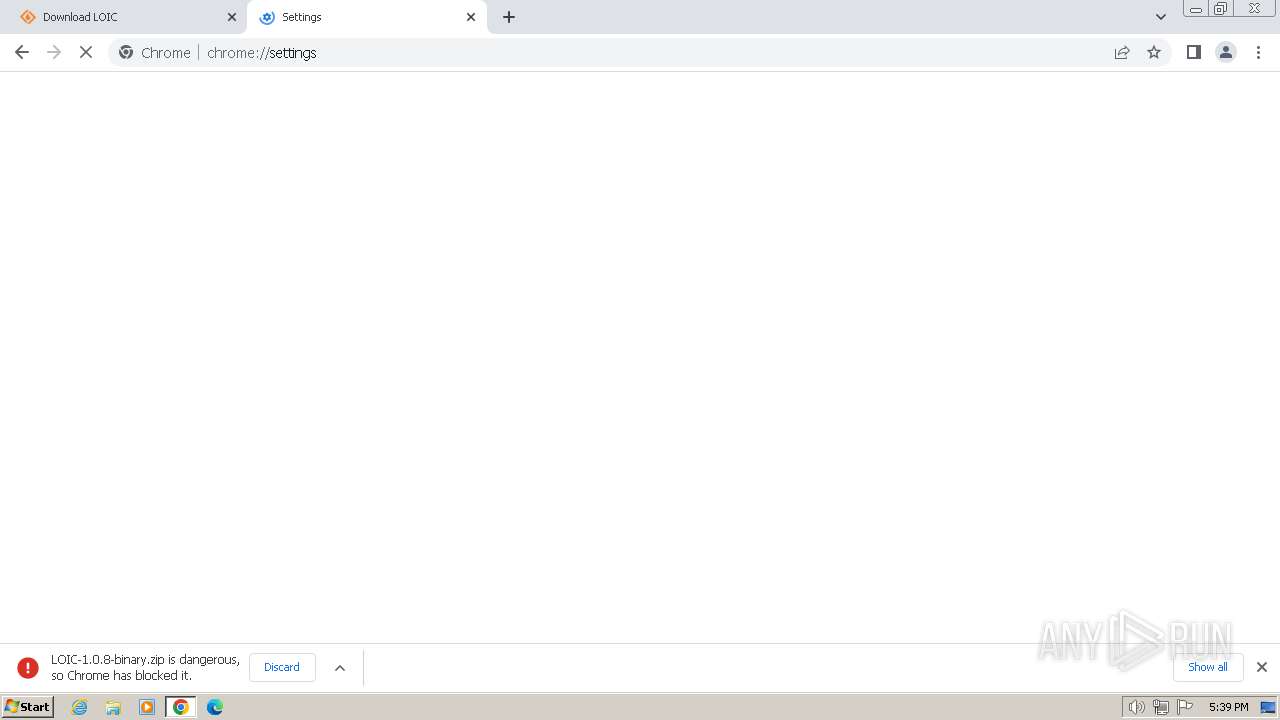Switch to the Settings tab
The image size is (1280, 720).
pos(366,17)
